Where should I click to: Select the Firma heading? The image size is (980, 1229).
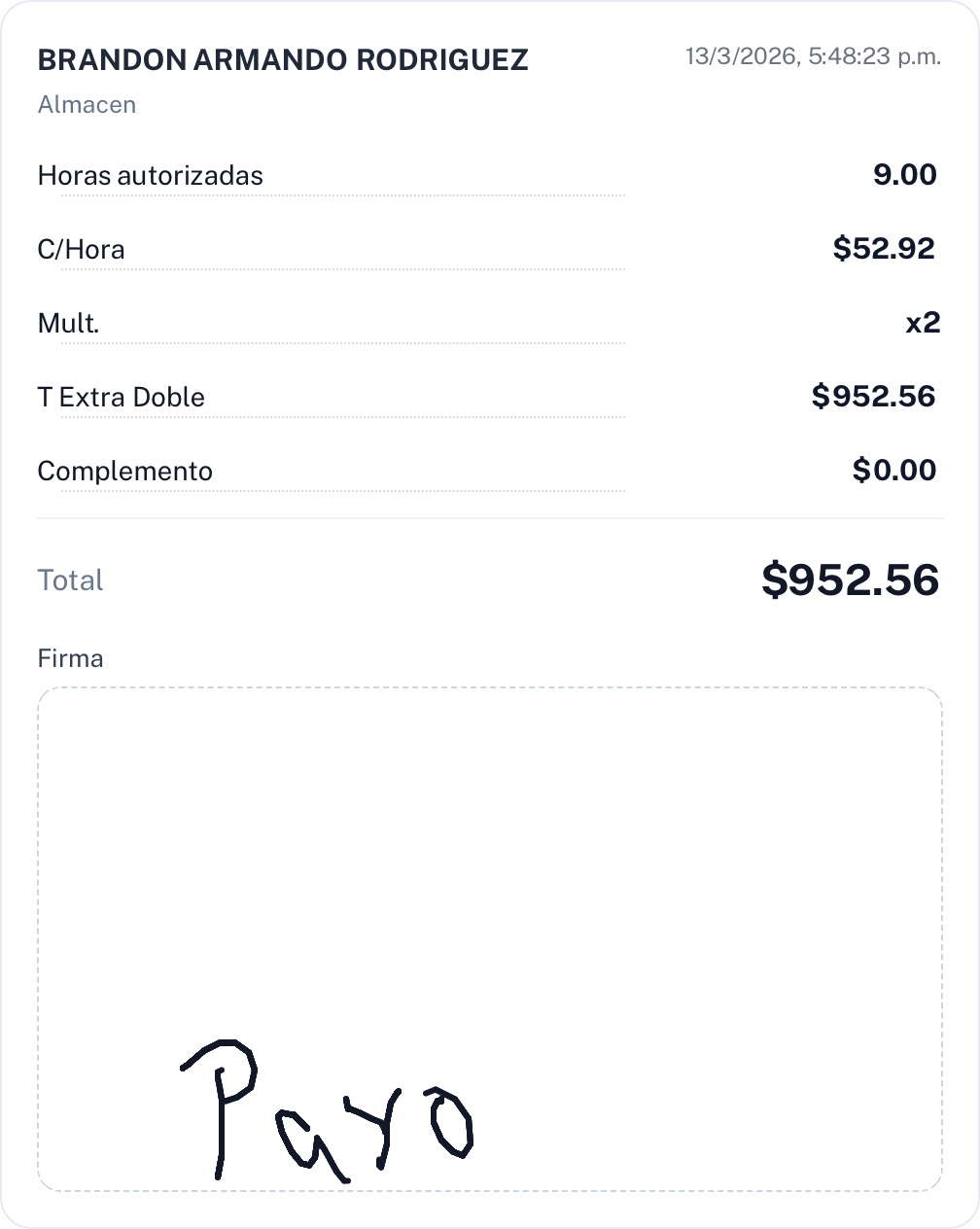[70, 659]
